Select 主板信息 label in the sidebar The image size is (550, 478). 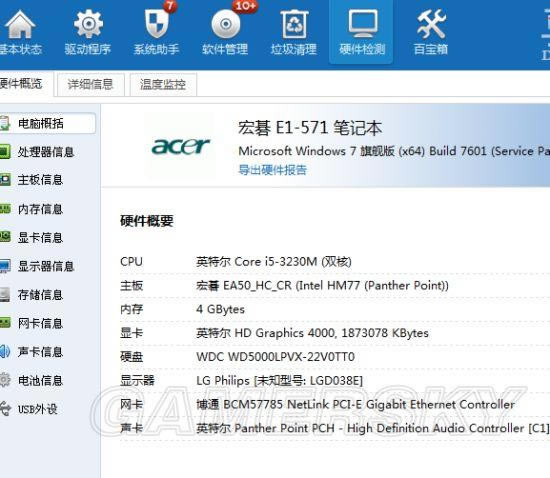click(x=40, y=180)
